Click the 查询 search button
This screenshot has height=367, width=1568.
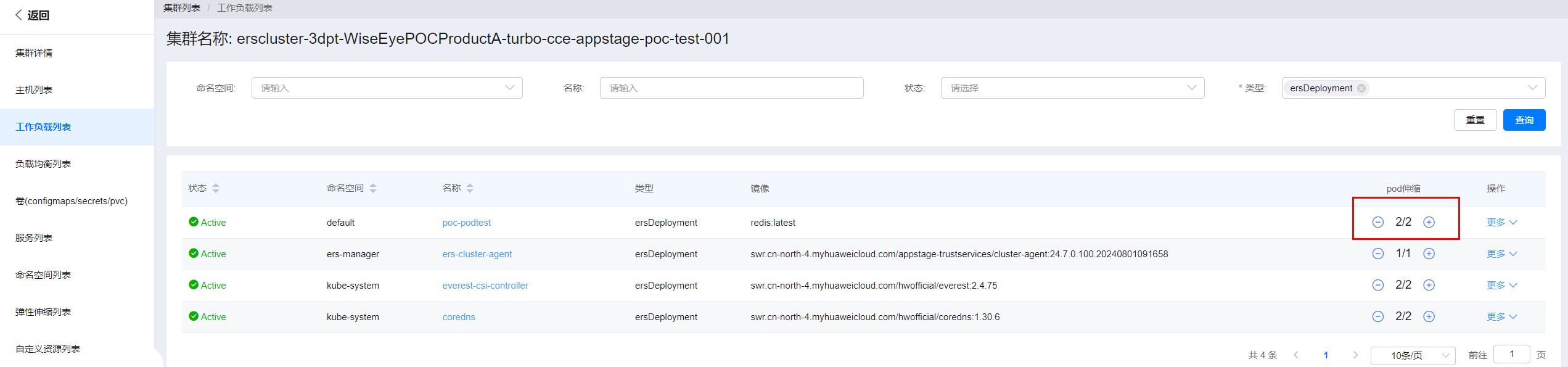click(1524, 120)
